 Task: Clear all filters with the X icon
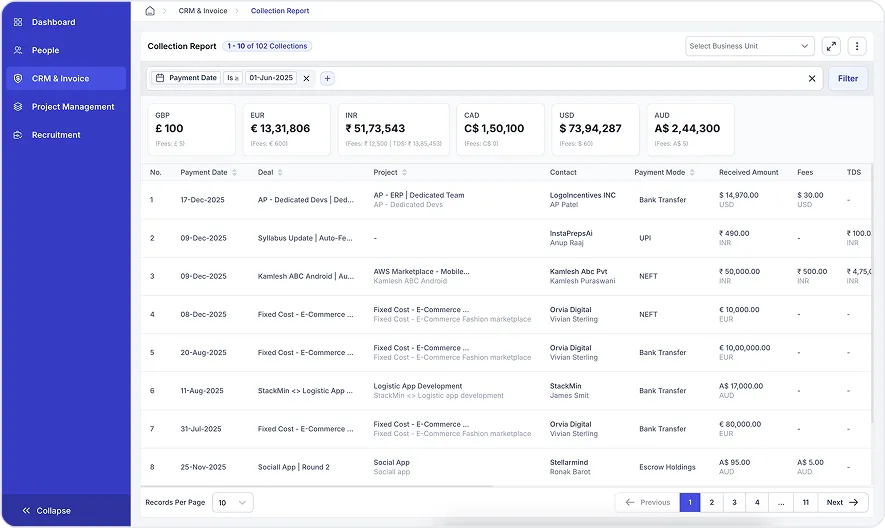coord(812,78)
